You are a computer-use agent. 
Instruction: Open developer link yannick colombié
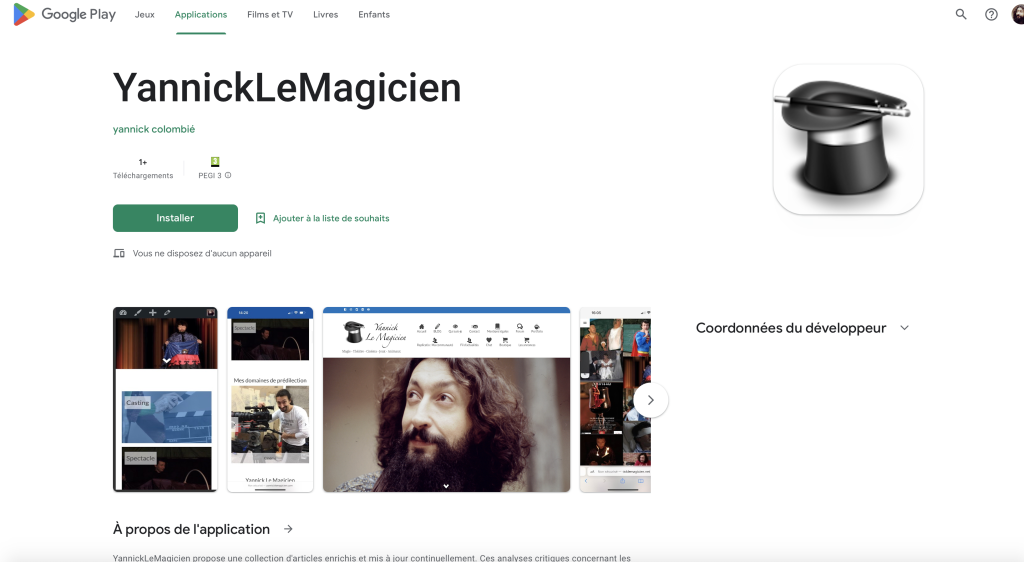[x=153, y=129]
